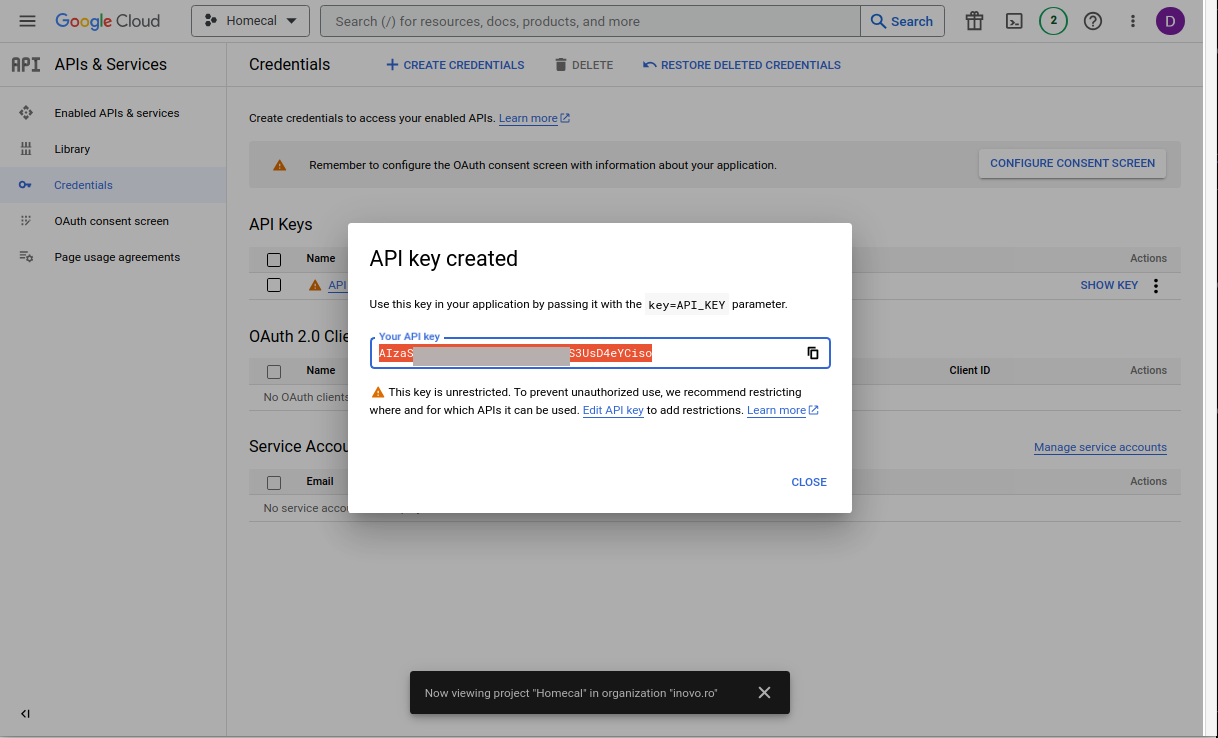1218x738 pixels.
Task: Open the account avatar "D" menu
Action: (1170, 20)
